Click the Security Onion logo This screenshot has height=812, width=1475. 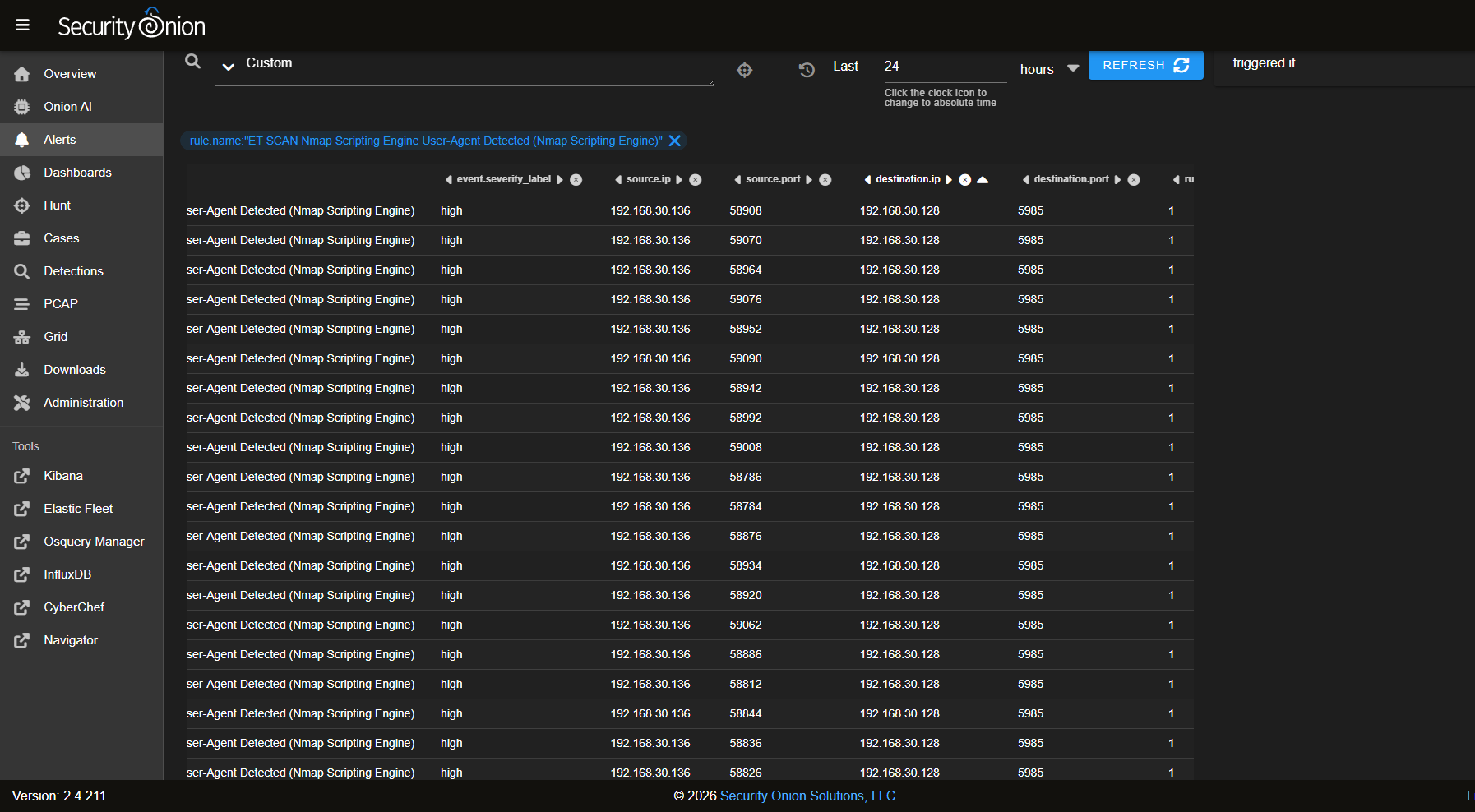(132, 25)
